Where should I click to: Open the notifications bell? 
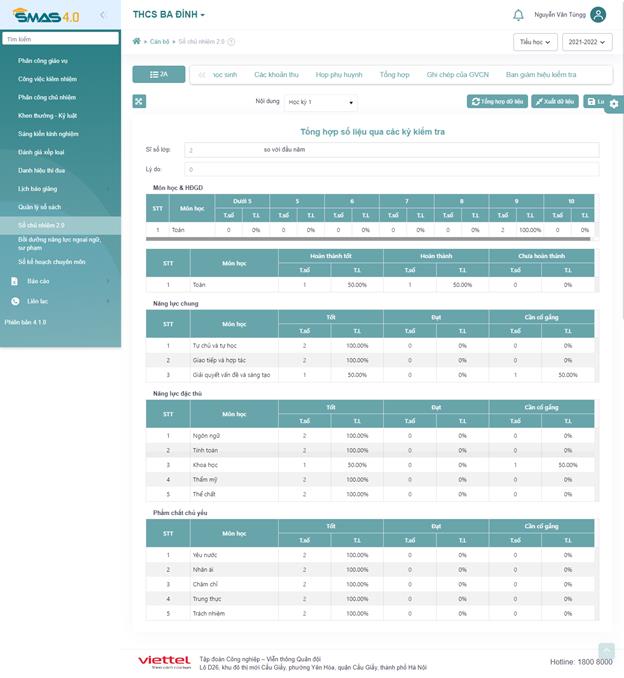pyautogui.click(x=518, y=15)
